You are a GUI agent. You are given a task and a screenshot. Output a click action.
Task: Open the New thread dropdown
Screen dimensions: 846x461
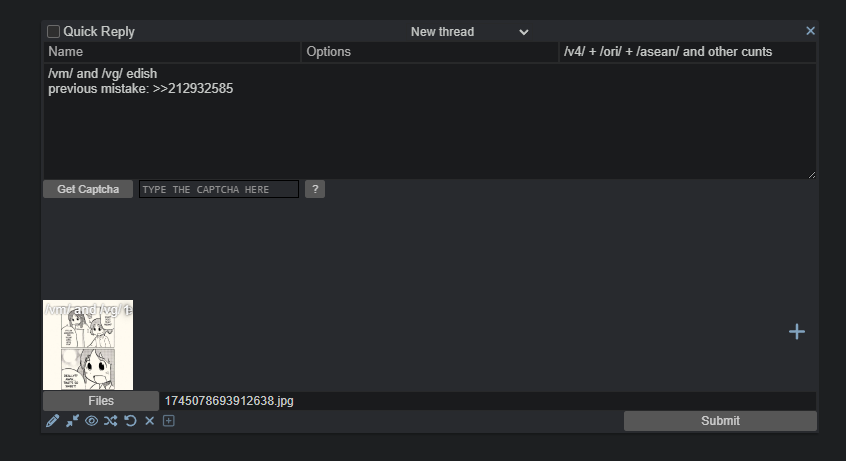pos(469,32)
